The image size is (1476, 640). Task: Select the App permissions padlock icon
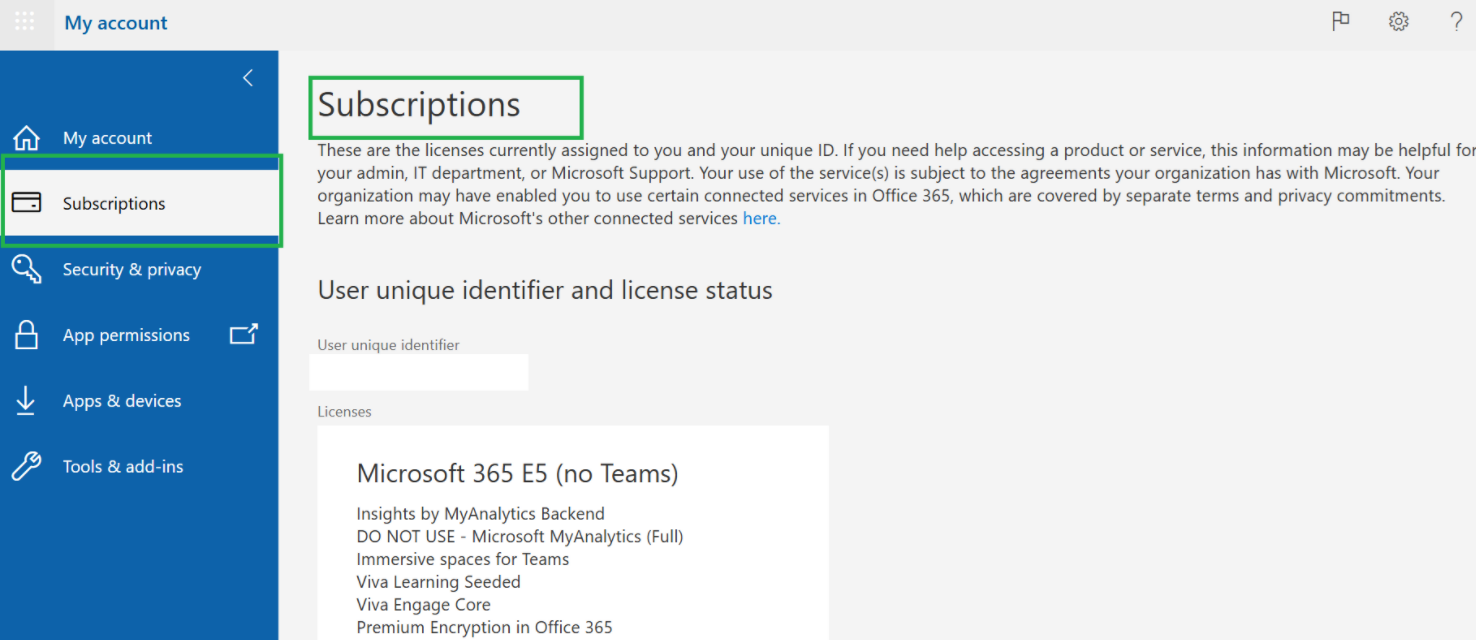coord(25,334)
